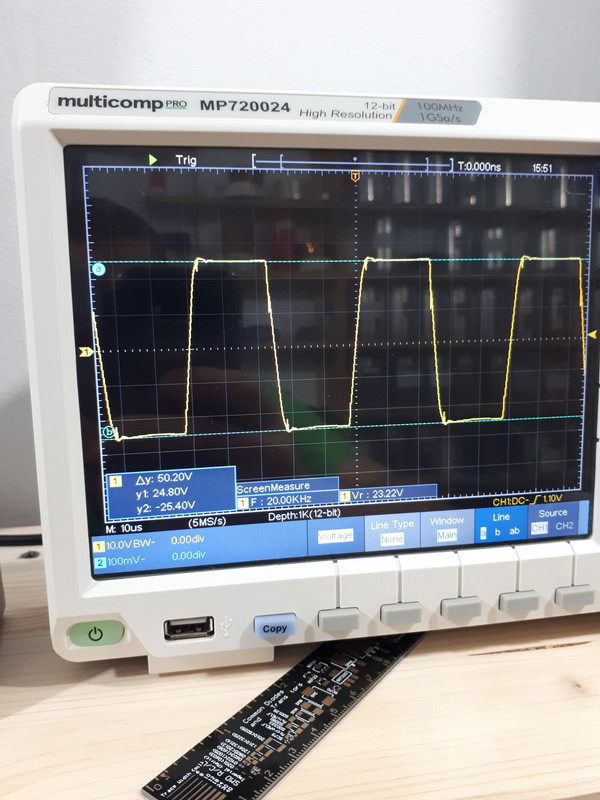
Task: Click channel 1's 0.00div offset value
Action: 188,540
